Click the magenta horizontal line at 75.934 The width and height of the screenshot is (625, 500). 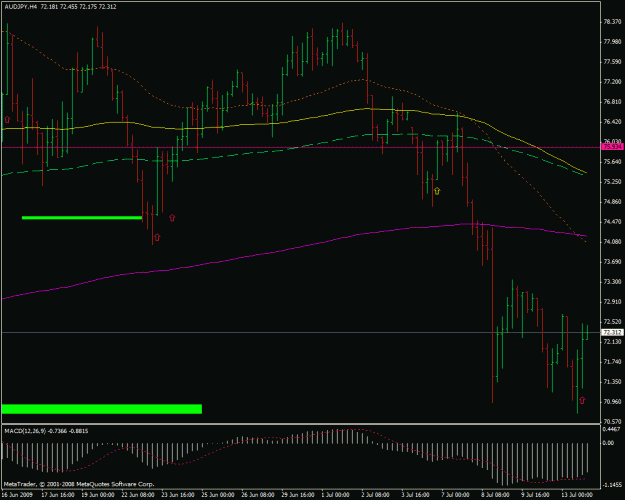(x=299, y=148)
